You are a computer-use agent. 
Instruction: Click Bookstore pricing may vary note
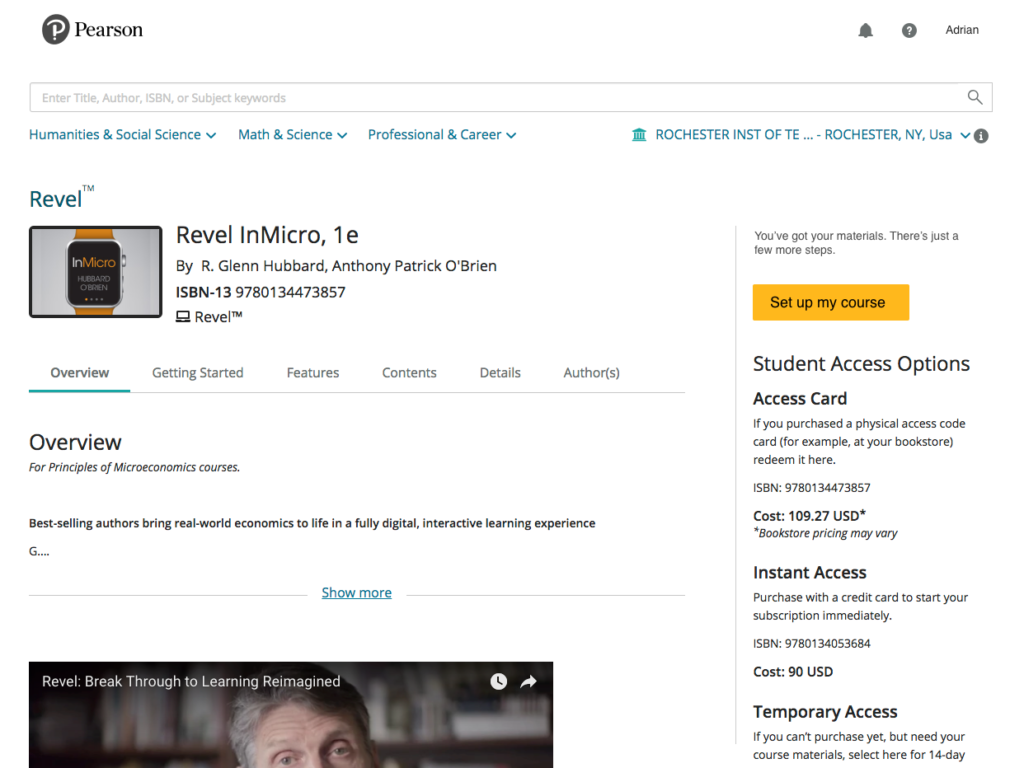(825, 534)
